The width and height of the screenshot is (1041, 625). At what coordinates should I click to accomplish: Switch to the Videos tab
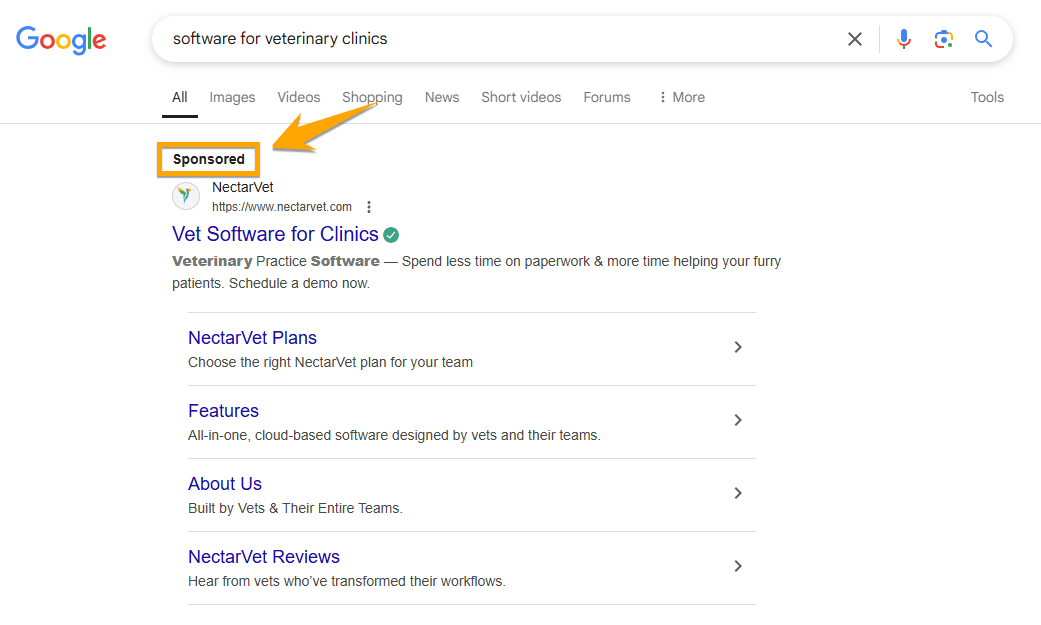pos(299,98)
